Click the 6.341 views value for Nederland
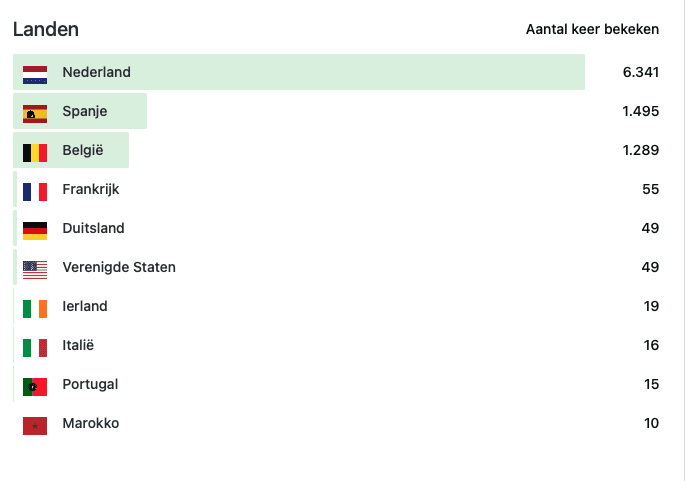The image size is (685, 481). [640, 73]
